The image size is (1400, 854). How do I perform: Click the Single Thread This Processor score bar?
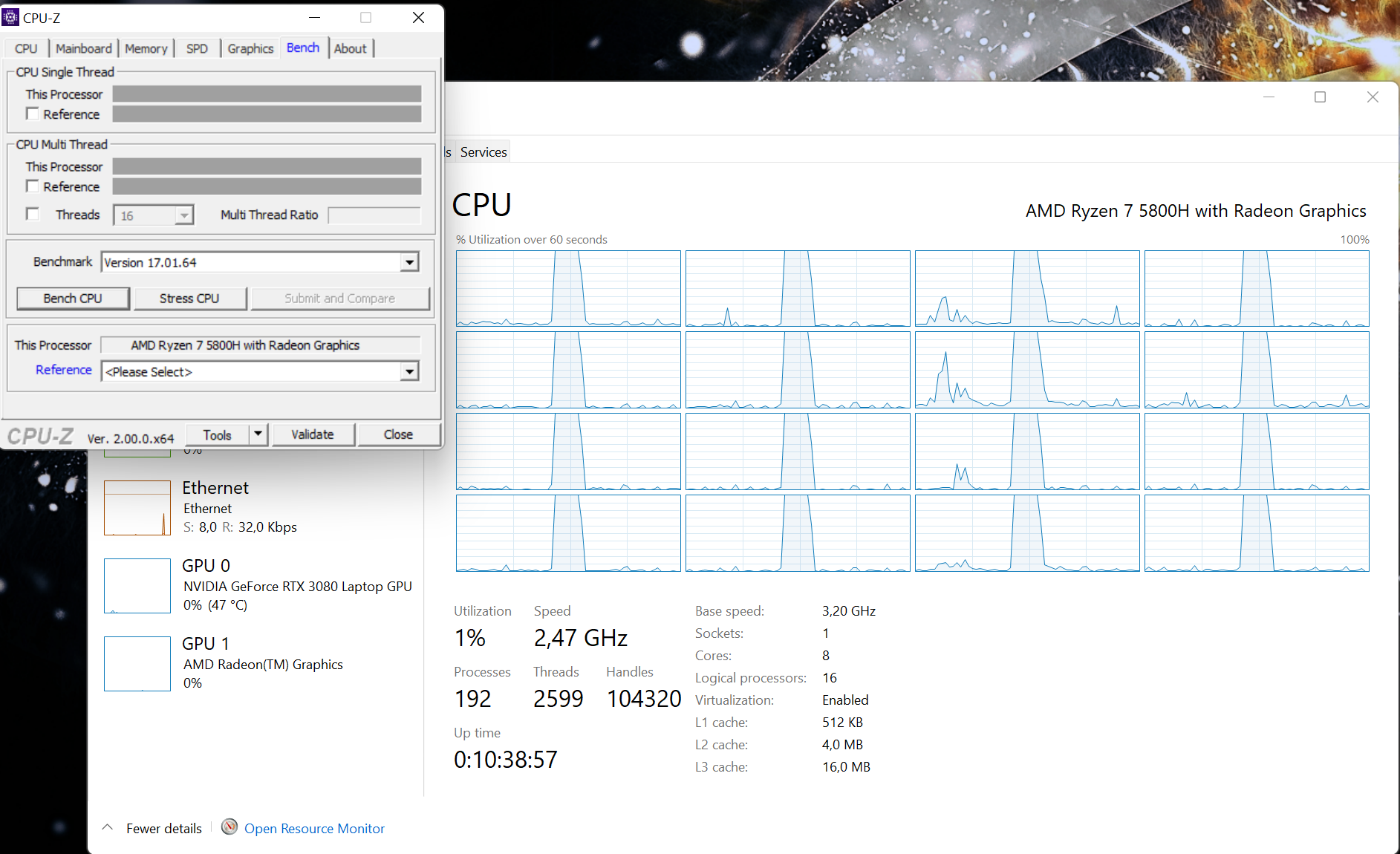point(267,94)
